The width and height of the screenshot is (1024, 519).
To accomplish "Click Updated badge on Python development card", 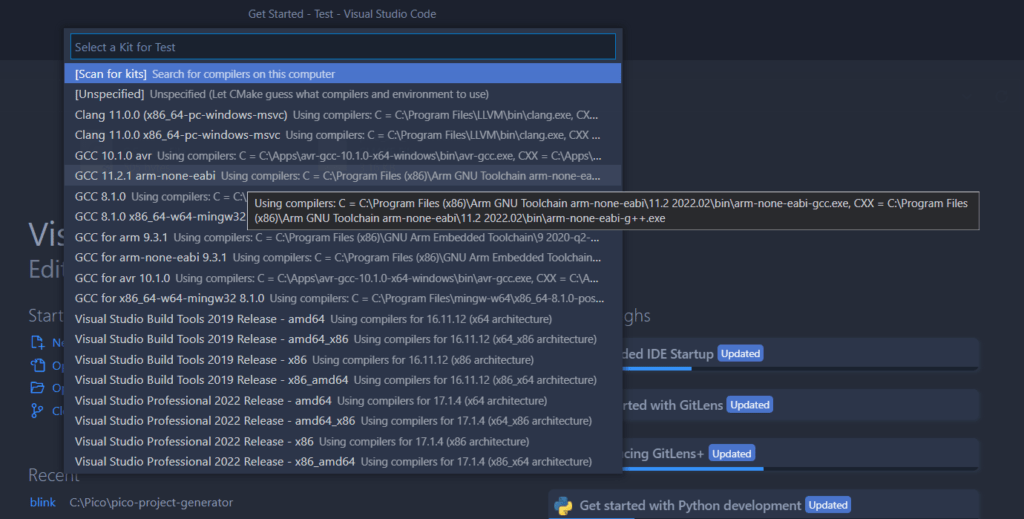I will 828,505.
